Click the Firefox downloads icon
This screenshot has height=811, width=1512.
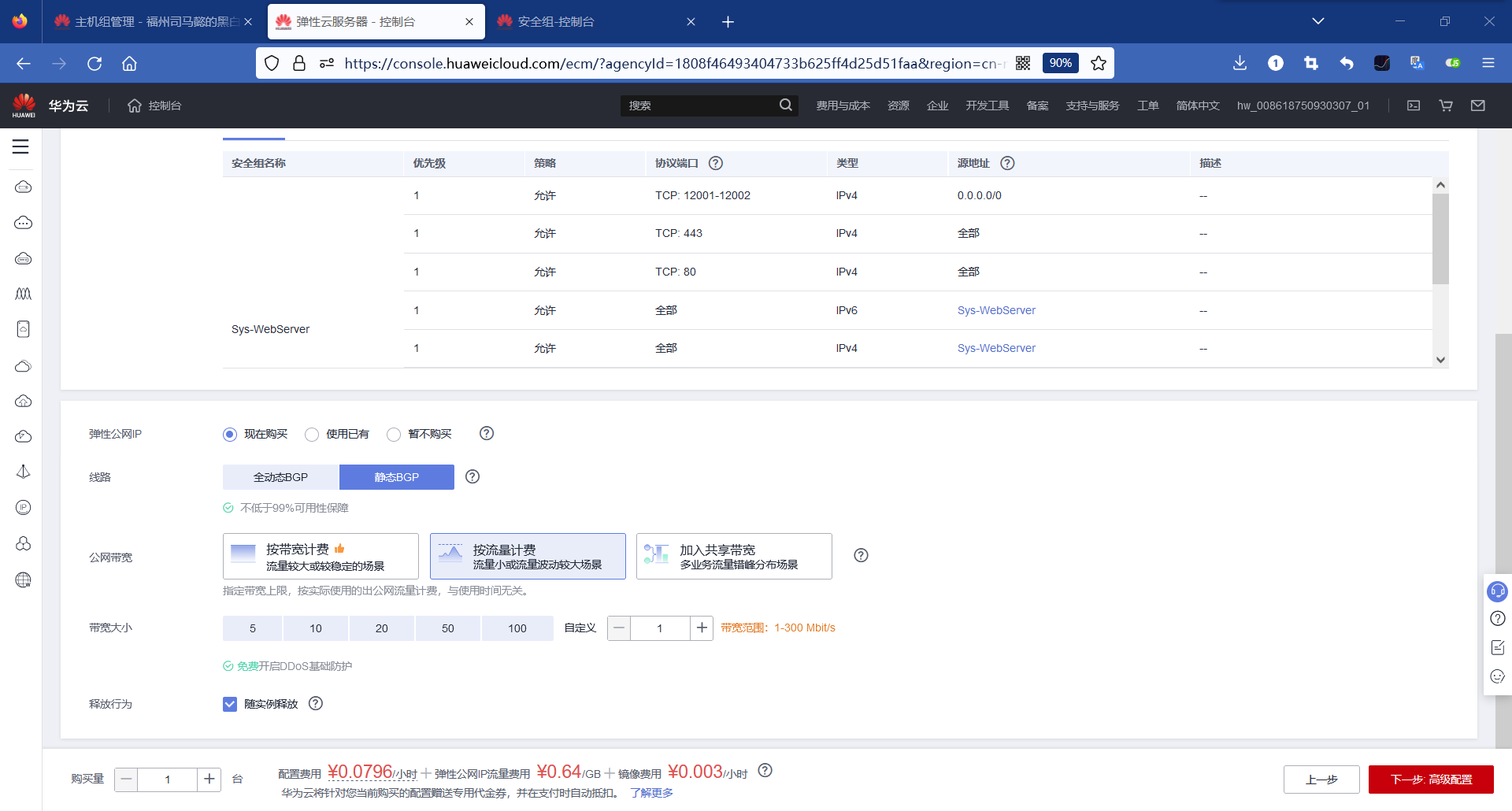1240,63
